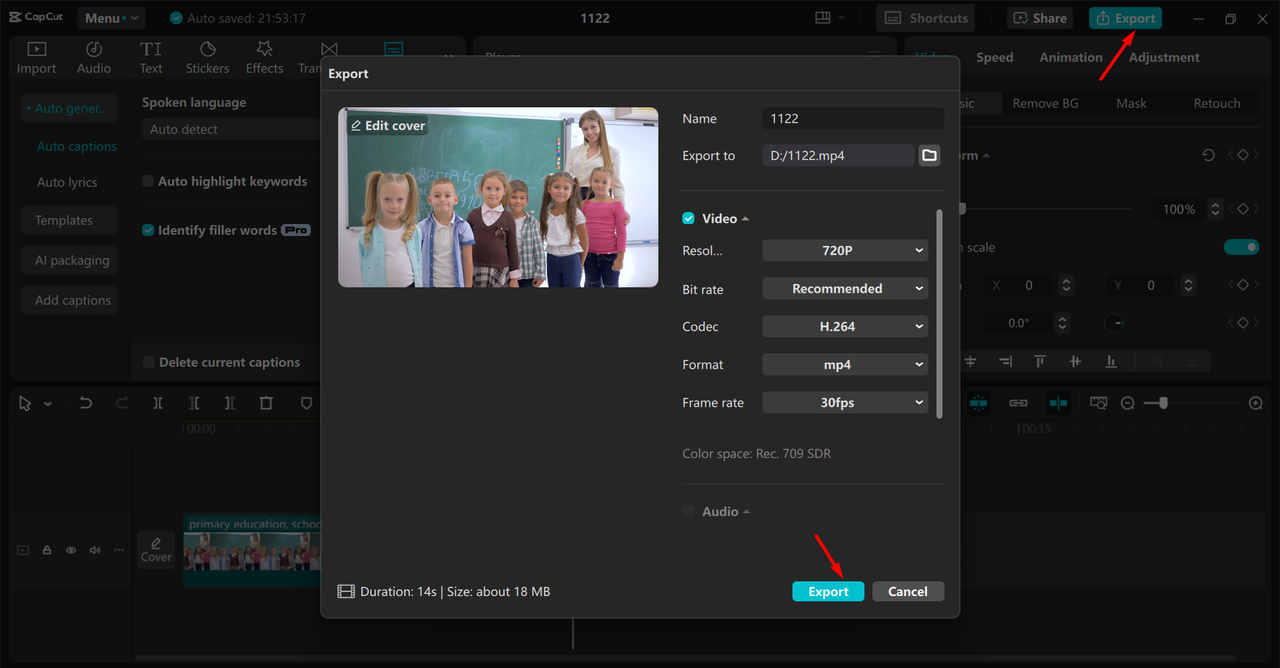Click the Cover button beside the timeline clip
Screen dimensions: 1280x668
tap(156, 550)
